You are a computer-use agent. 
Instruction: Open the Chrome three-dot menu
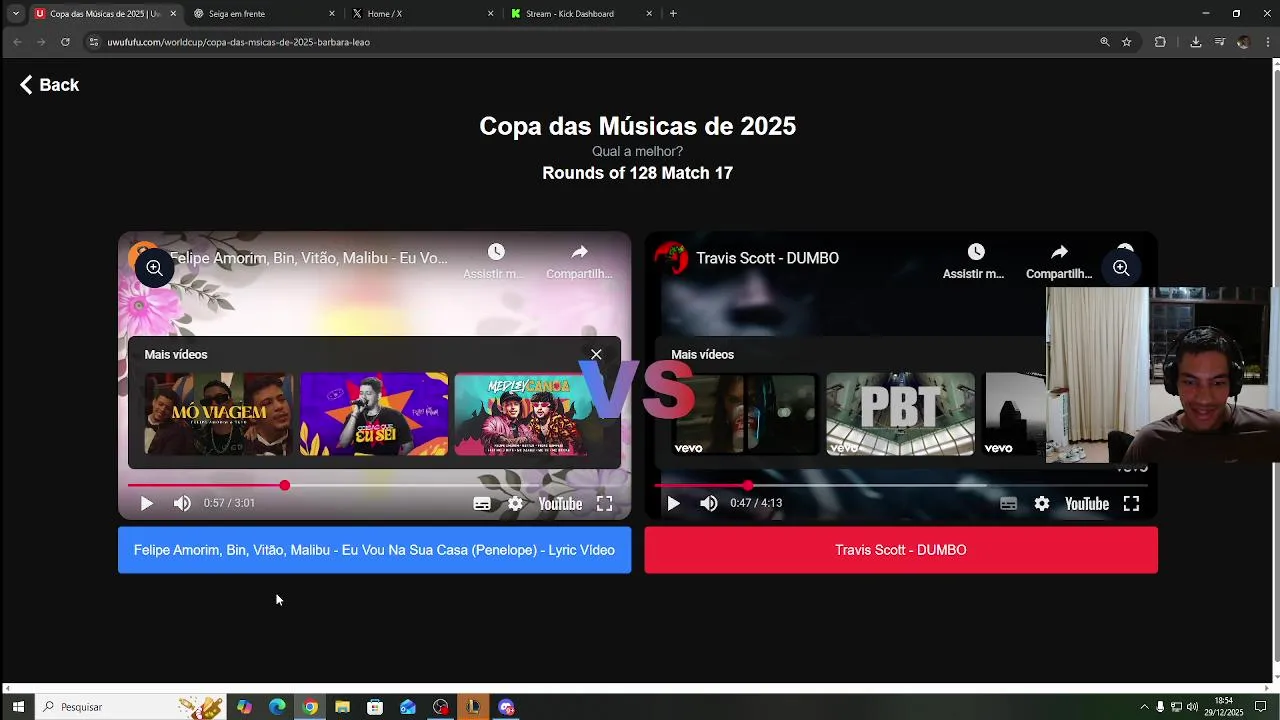click(1268, 42)
